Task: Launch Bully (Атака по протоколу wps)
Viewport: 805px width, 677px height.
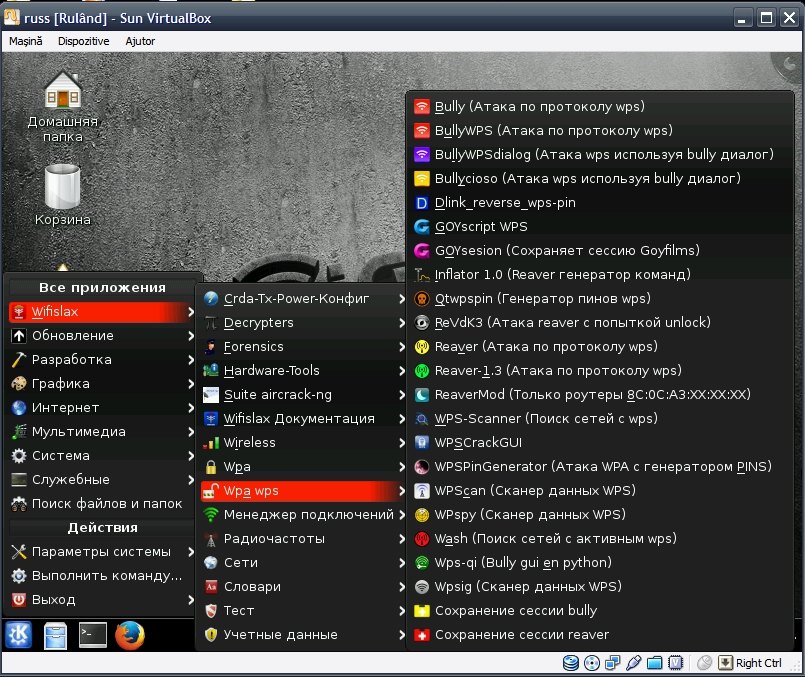Action: (x=600, y=106)
